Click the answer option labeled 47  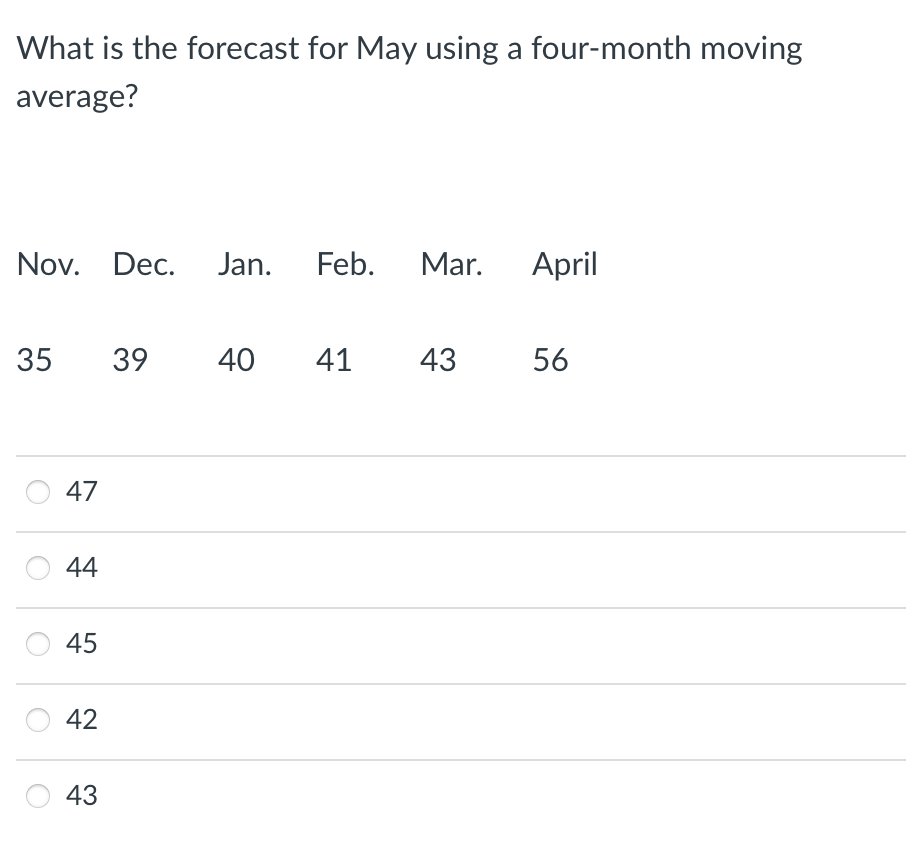tap(82, 491)
